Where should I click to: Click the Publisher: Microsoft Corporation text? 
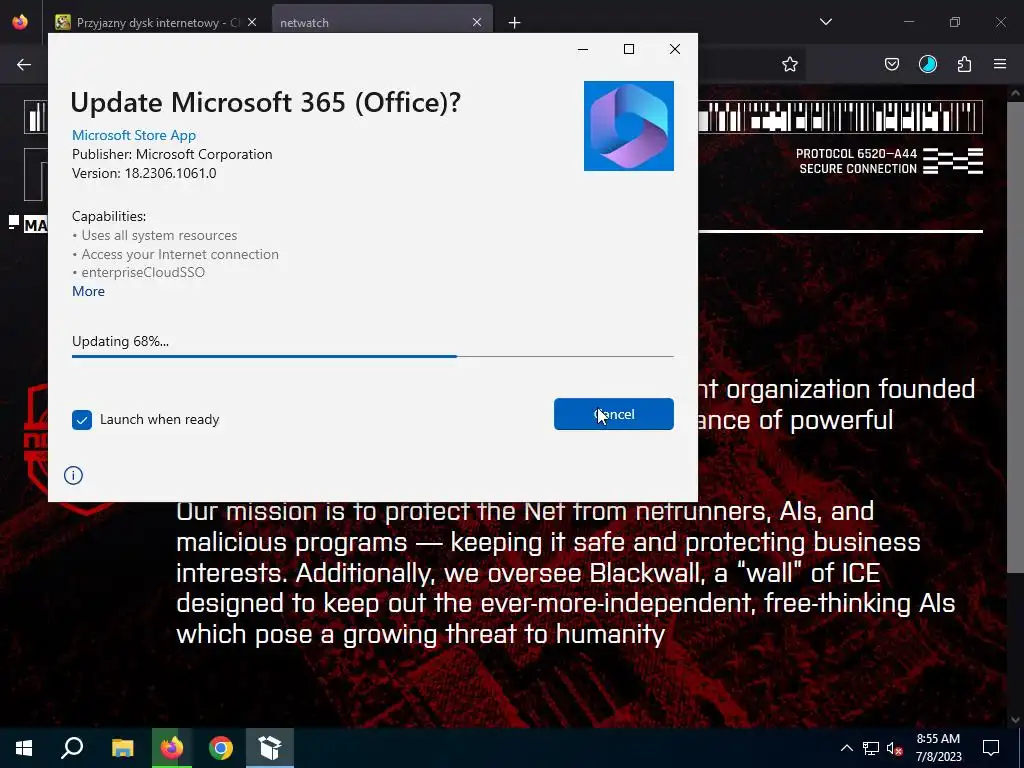(x=172, y=154)
